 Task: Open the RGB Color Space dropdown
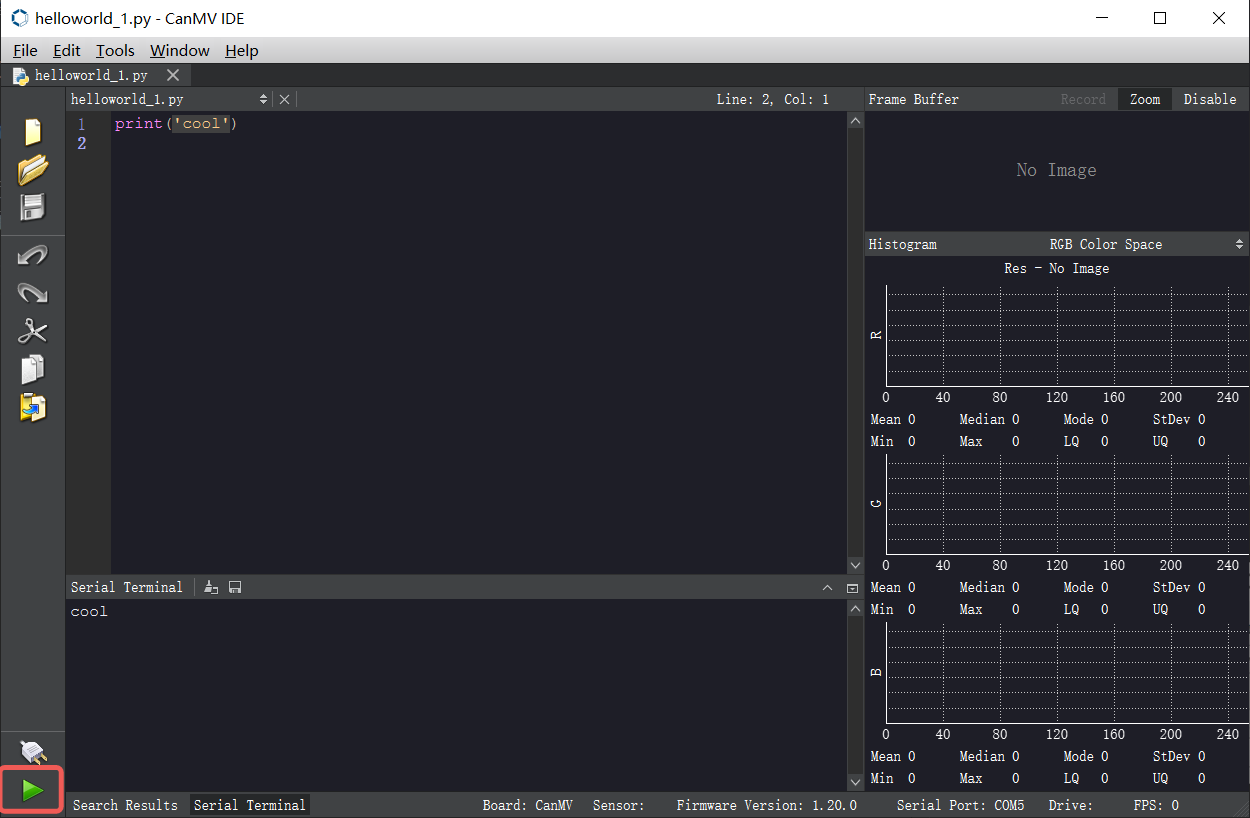1146,244
